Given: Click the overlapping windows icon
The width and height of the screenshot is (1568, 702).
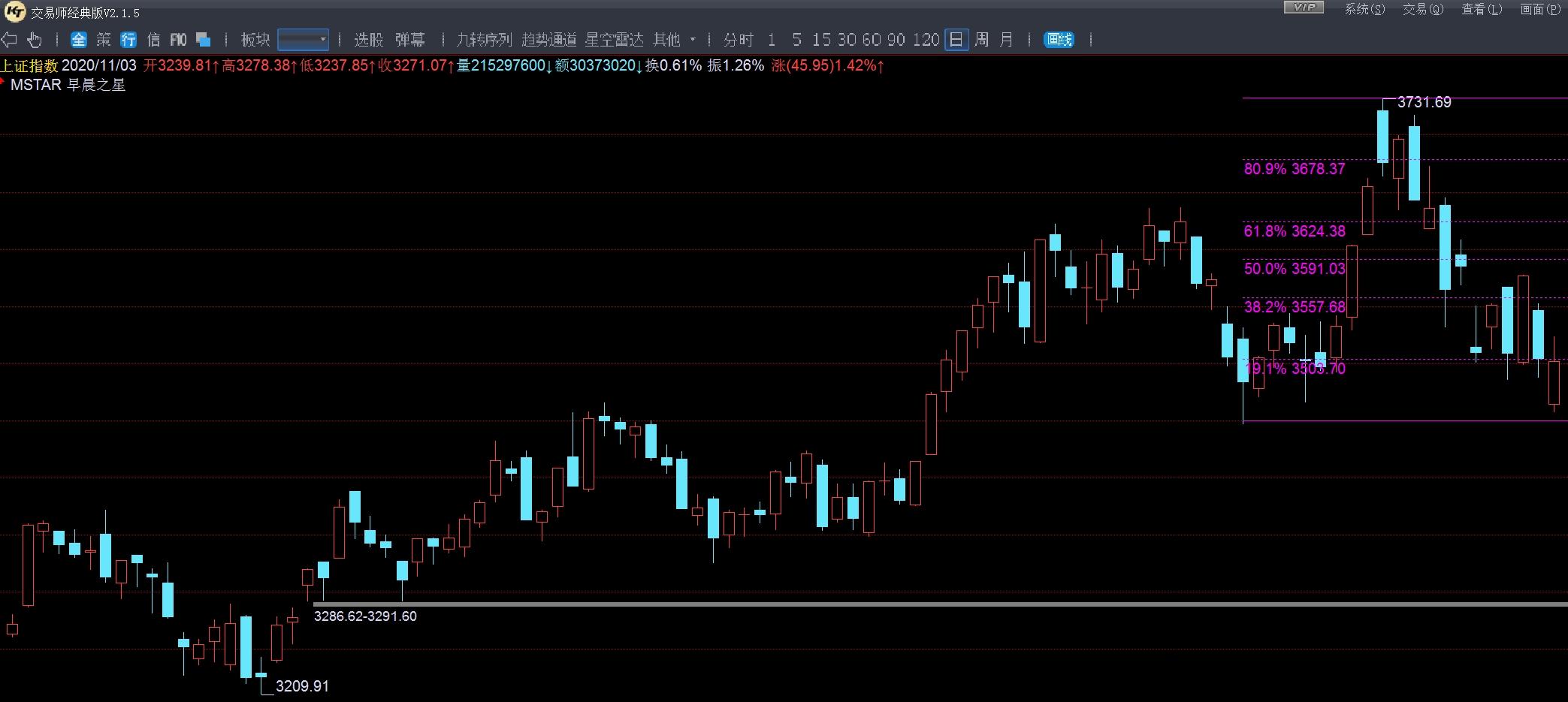Looking at the screenshot, I should pyautogui.click(x=203, y=39).
